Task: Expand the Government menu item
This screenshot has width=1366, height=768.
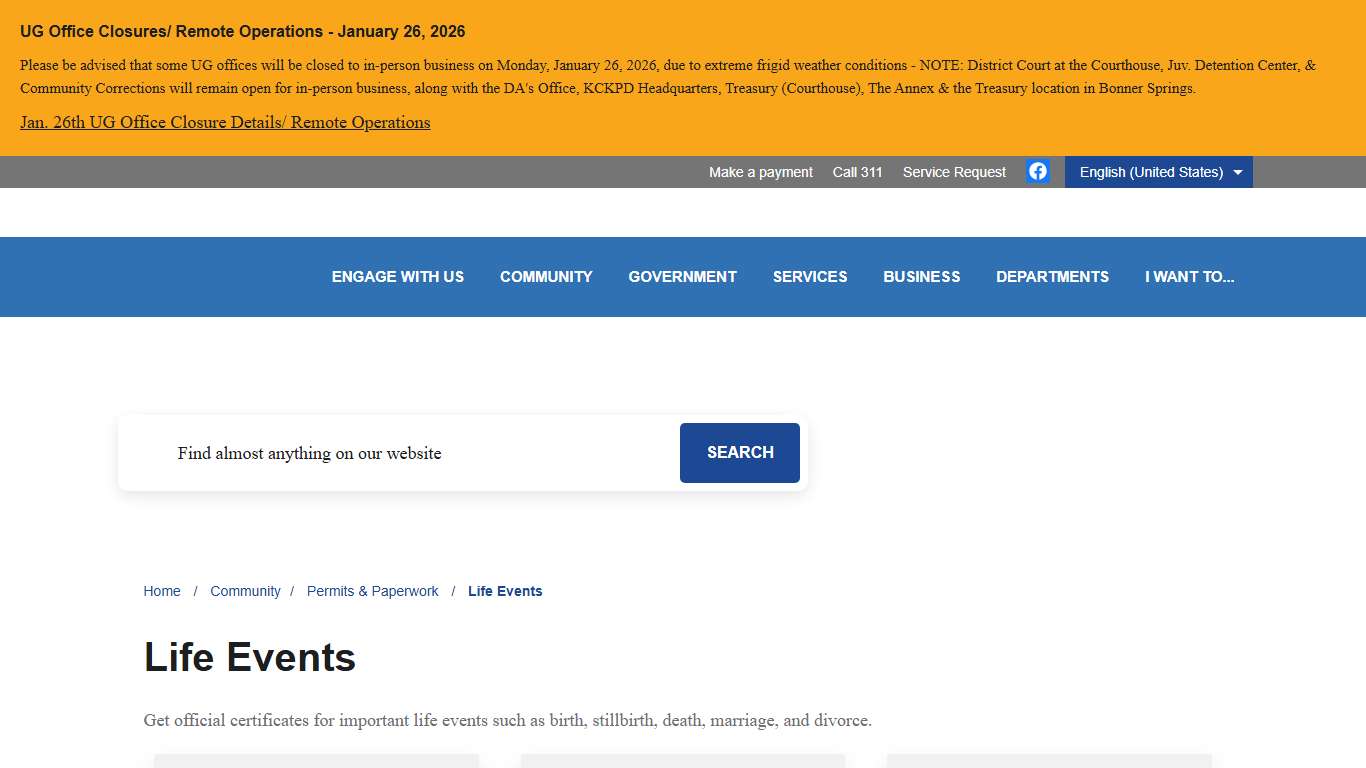Action: pos(682,277)
